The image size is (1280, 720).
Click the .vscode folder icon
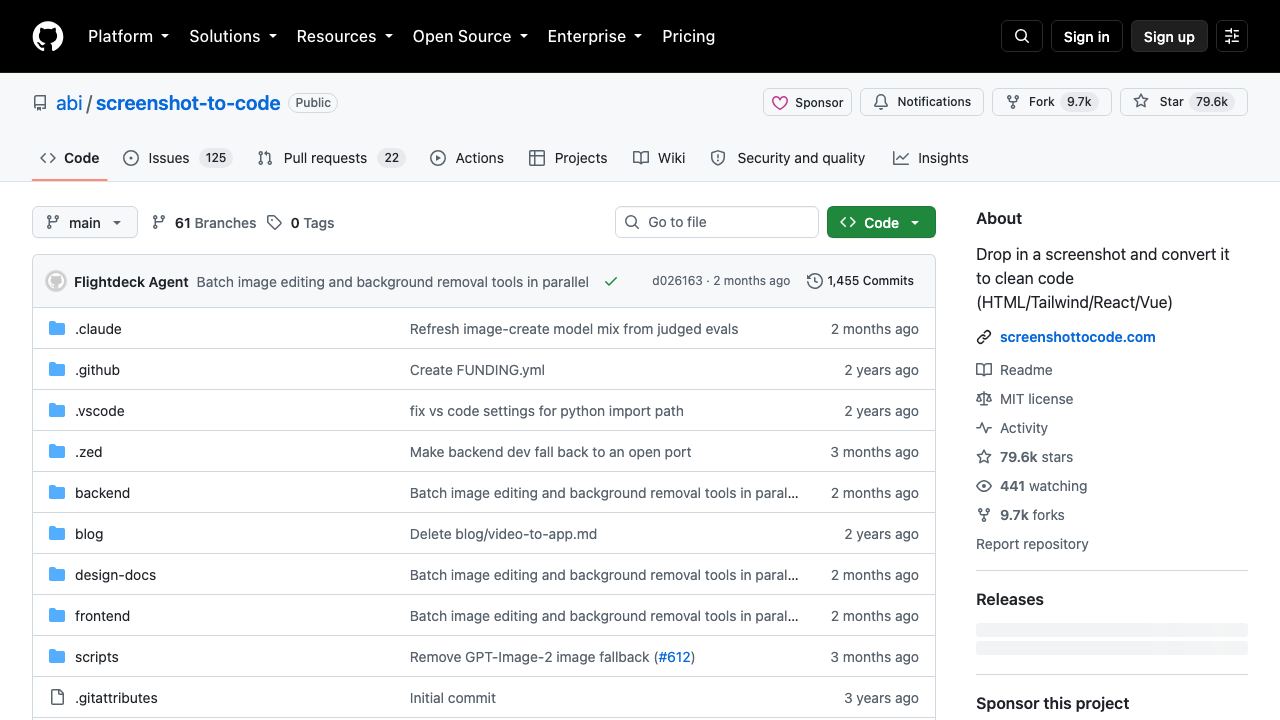[x=57, y=411]
